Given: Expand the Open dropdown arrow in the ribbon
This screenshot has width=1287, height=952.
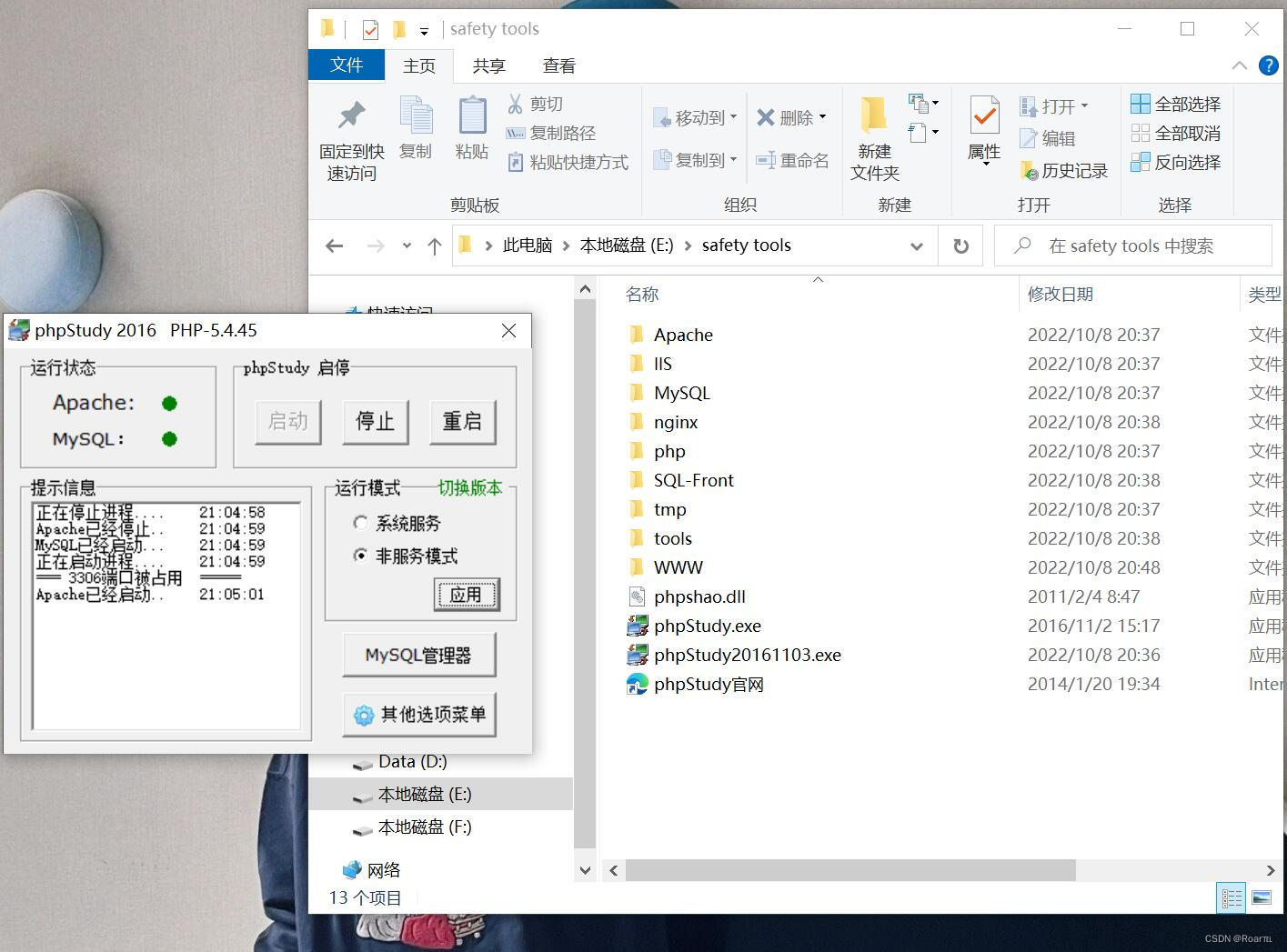Looking at the screenshot, I should 1084,106.
